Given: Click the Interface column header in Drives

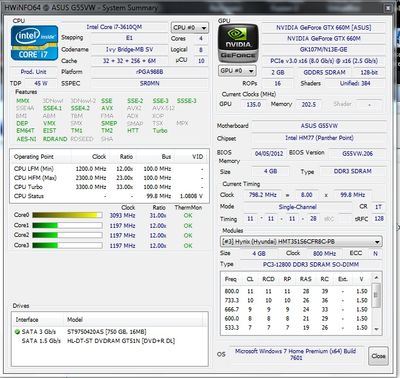Looking at the screenshot, I should (38, 319).
